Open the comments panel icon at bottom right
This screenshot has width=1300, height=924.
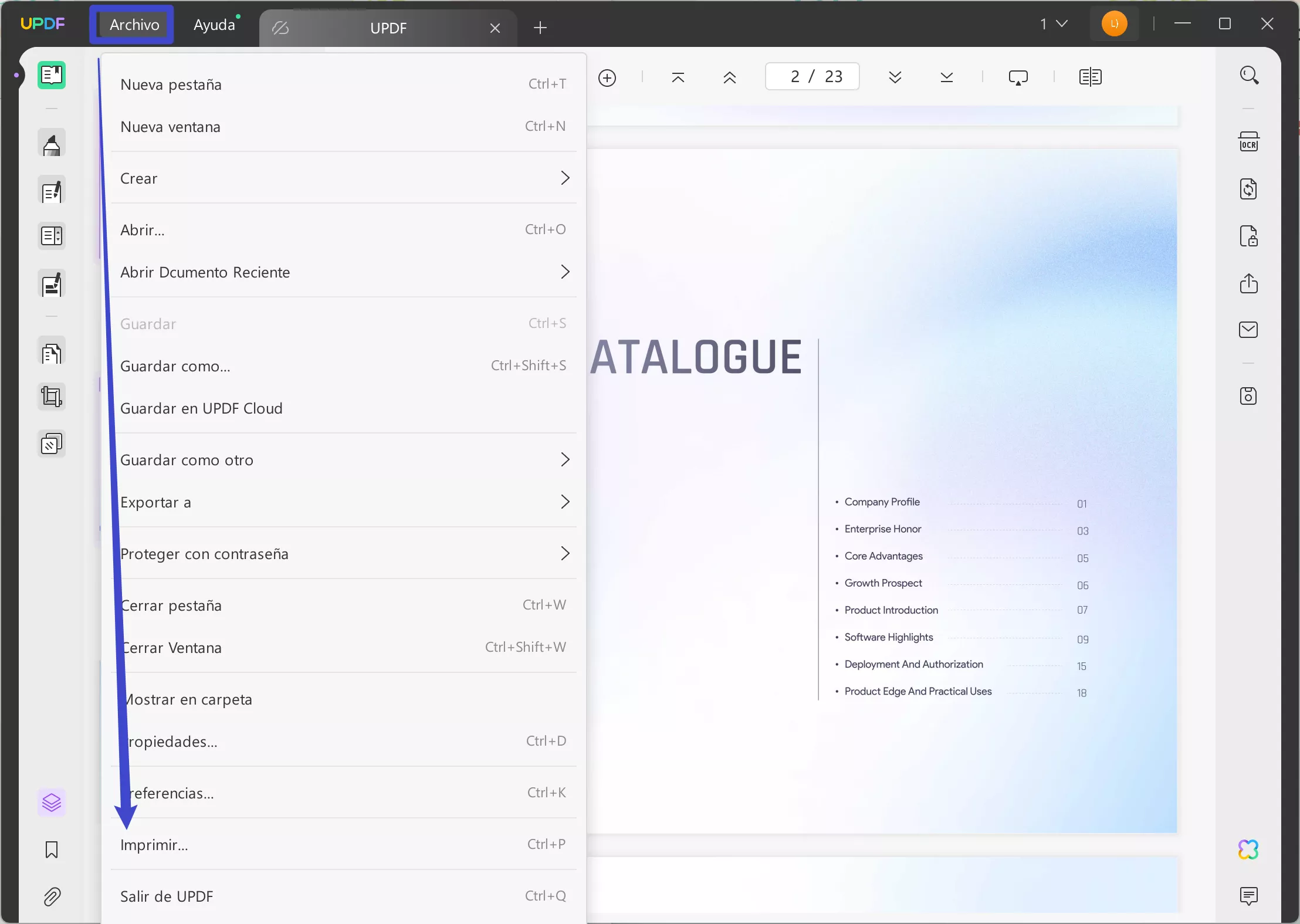coord(1248,896)
